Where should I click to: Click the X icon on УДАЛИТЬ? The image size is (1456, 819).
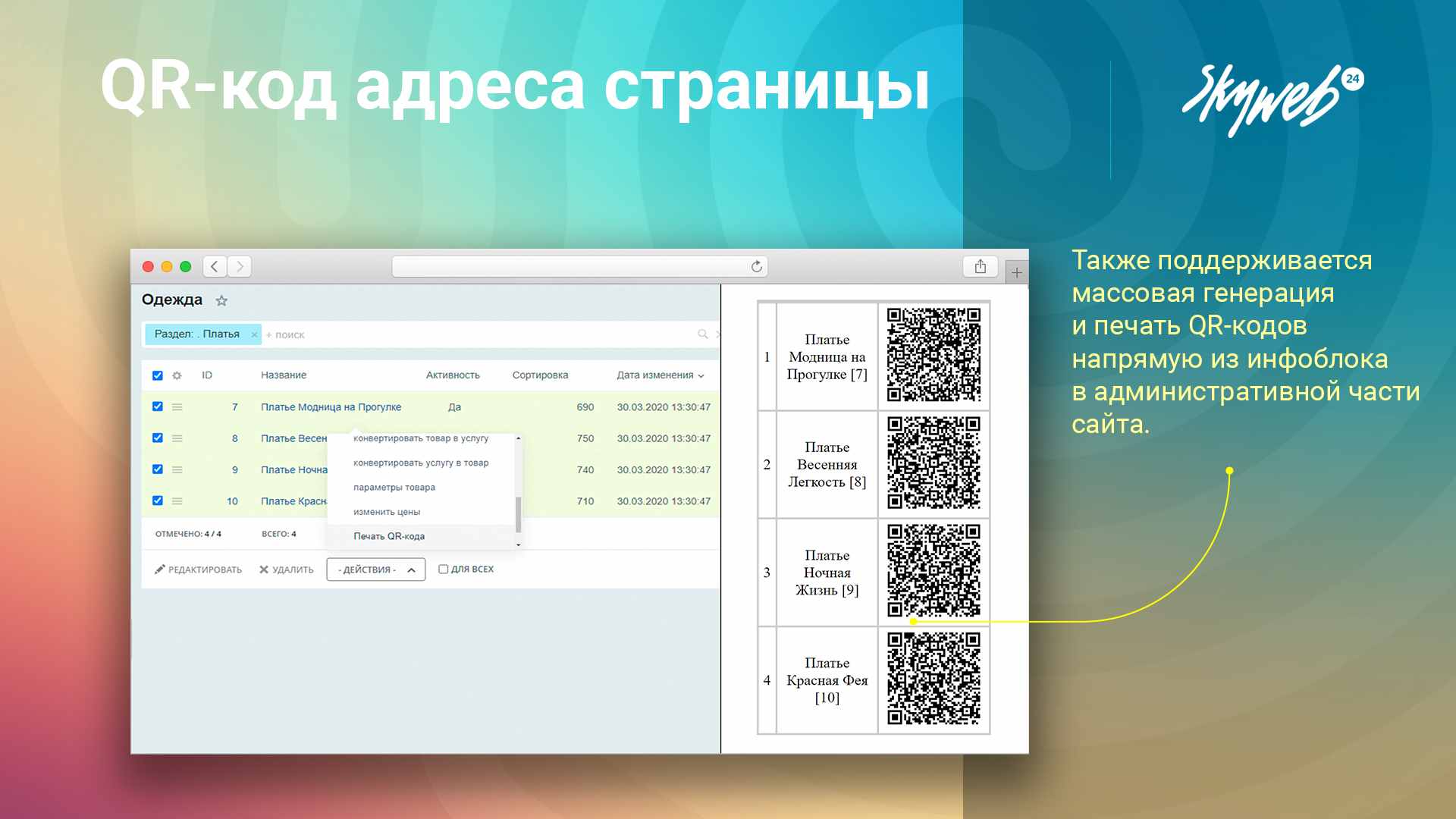click(263, 569)
